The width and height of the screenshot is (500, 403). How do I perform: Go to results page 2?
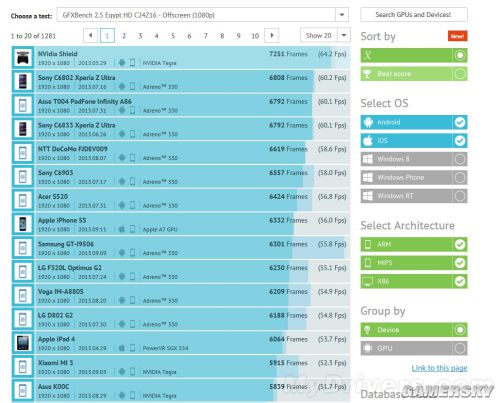(x=124, y=36)
